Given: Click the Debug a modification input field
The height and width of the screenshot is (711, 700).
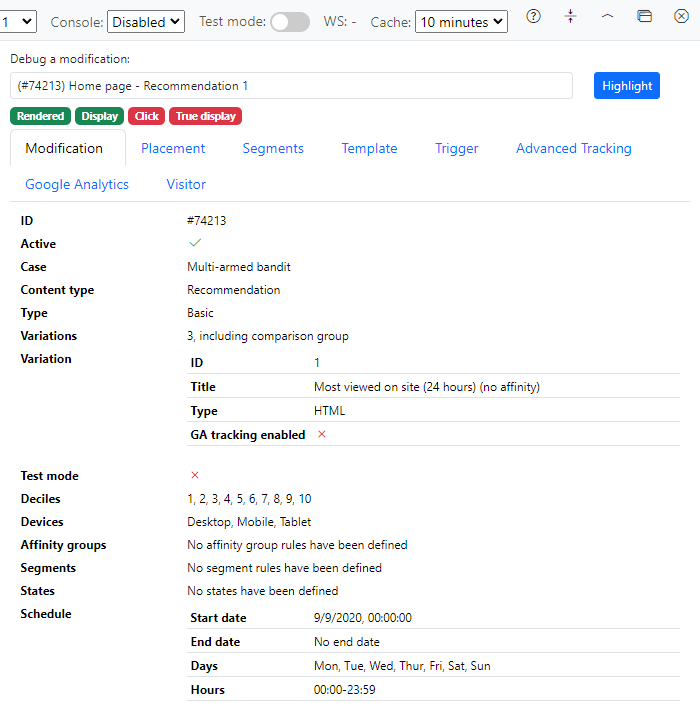Looking at the screenshot, I should tap(291, 86).
